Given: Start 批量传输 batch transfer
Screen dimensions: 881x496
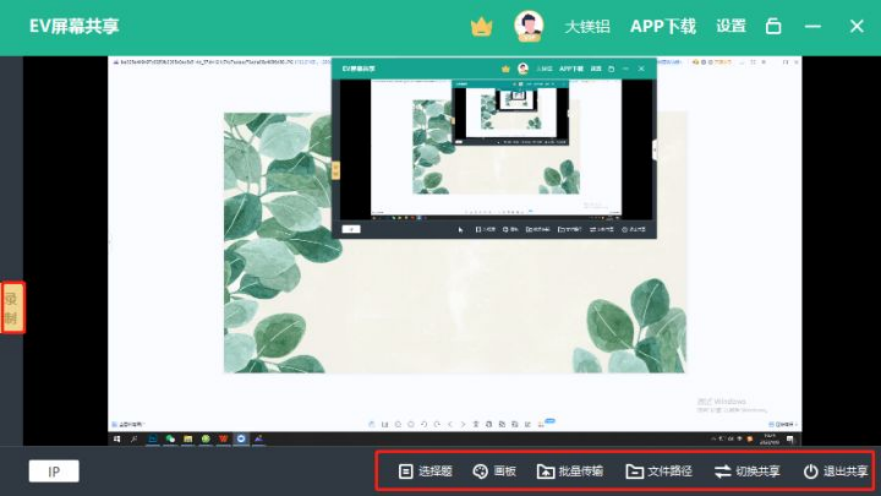Looking at the screenshot, I should click(570, 471).
